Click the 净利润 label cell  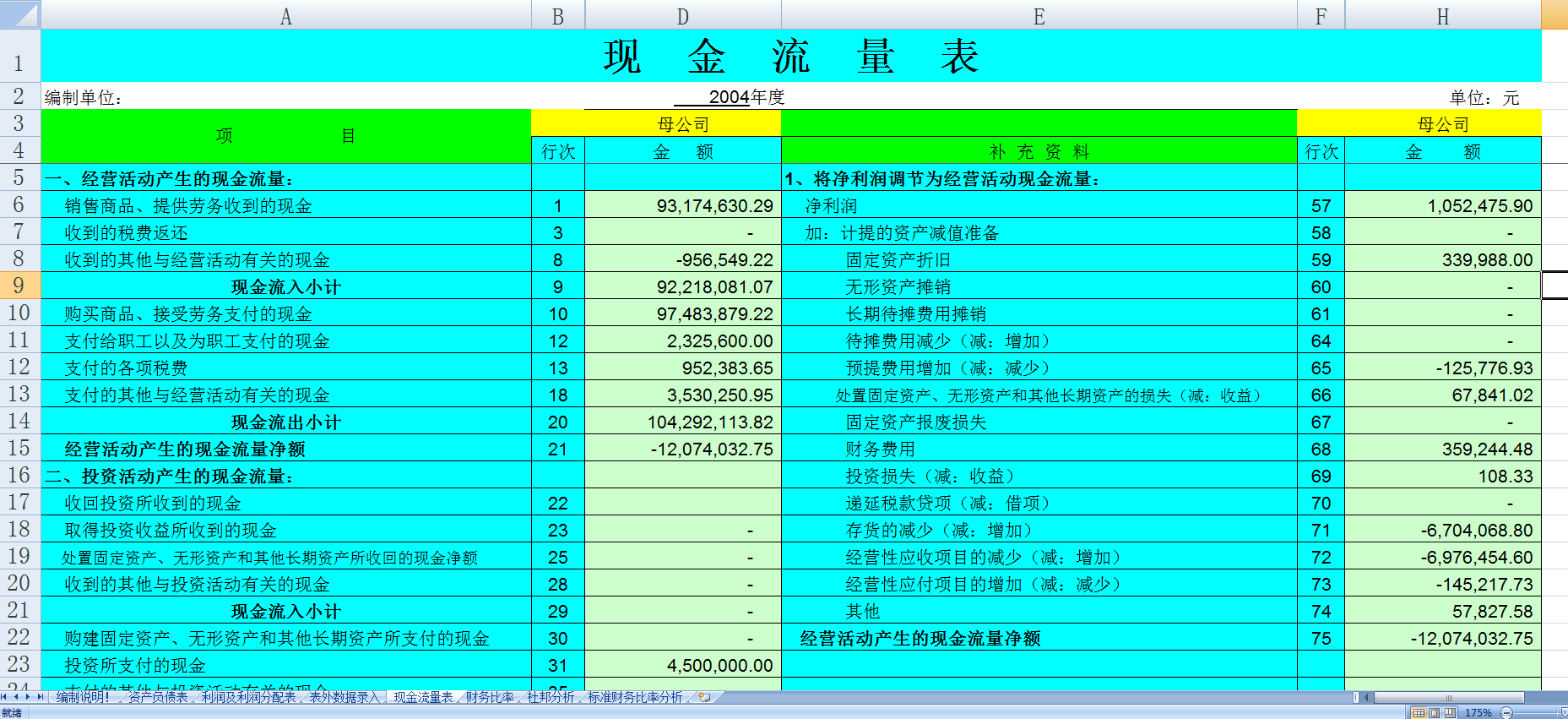pyautogui.click(x=1039, y=205)
